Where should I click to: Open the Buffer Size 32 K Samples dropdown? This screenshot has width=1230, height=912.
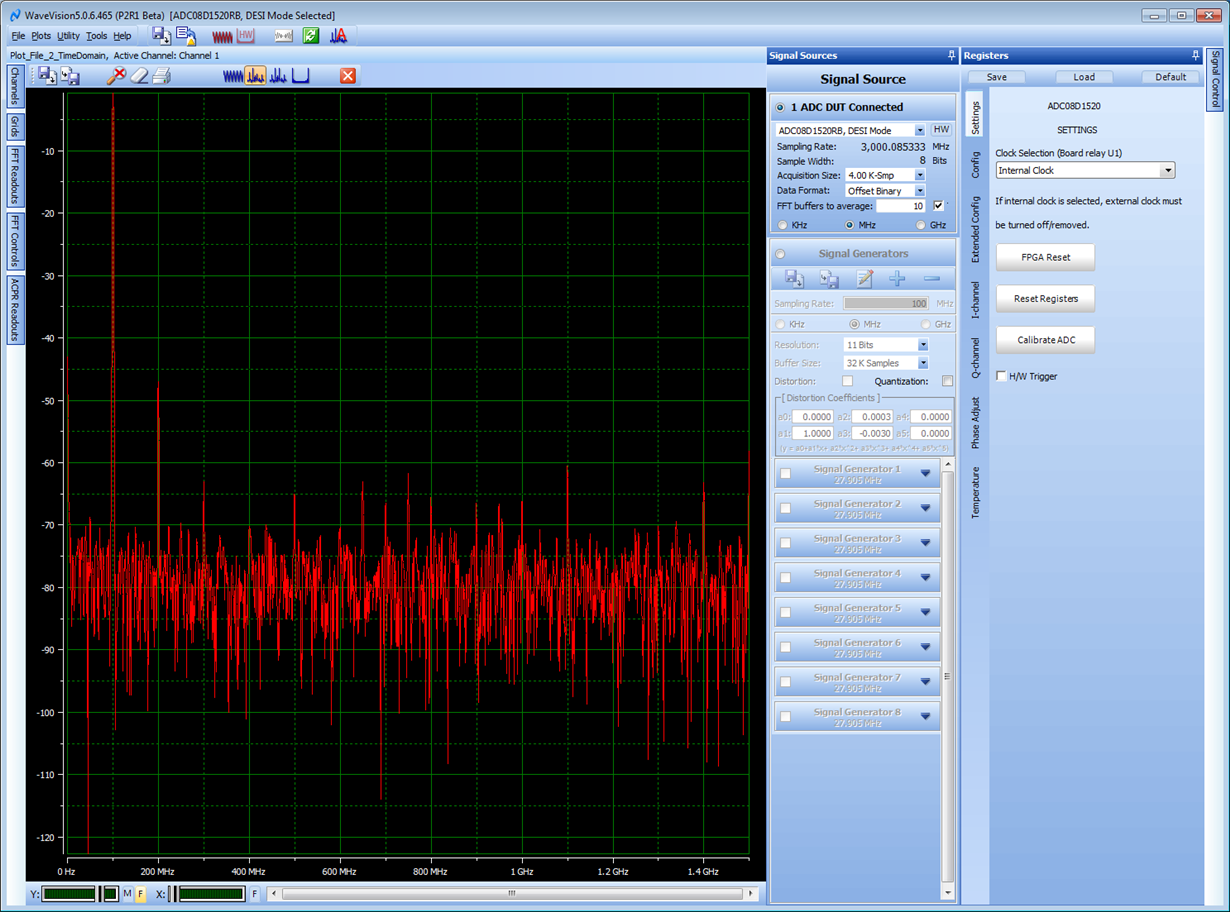(922, 363)
